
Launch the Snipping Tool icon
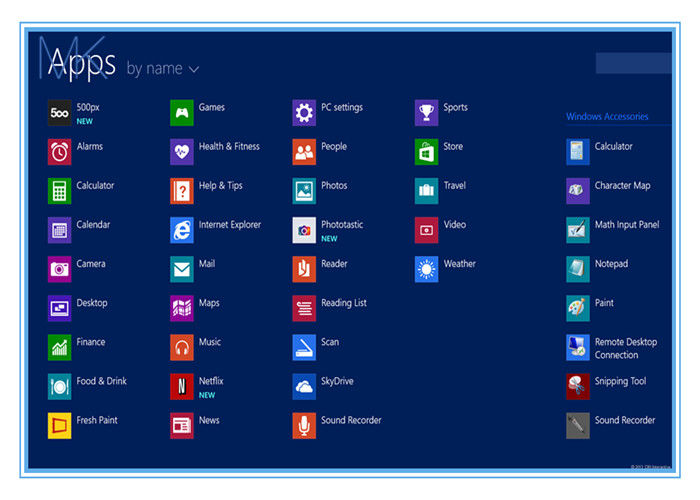pos(578,387)
